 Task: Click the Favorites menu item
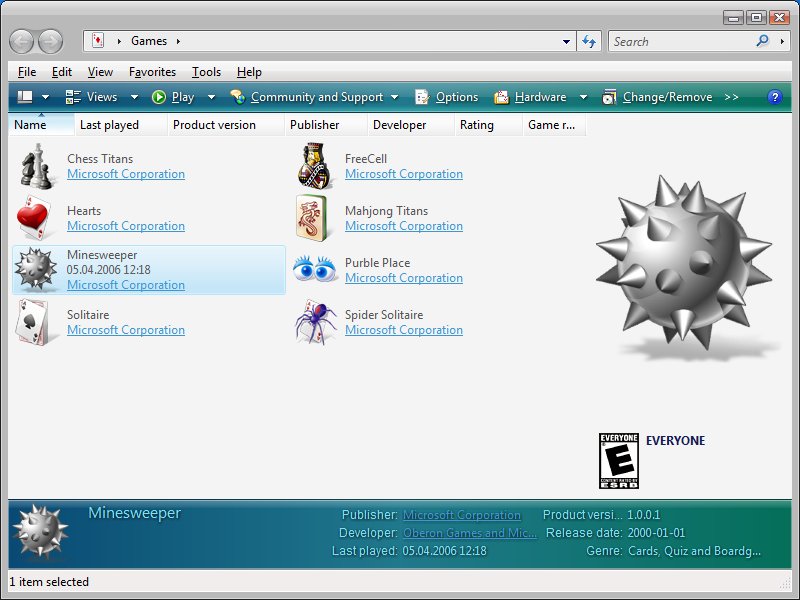(152, 71)
